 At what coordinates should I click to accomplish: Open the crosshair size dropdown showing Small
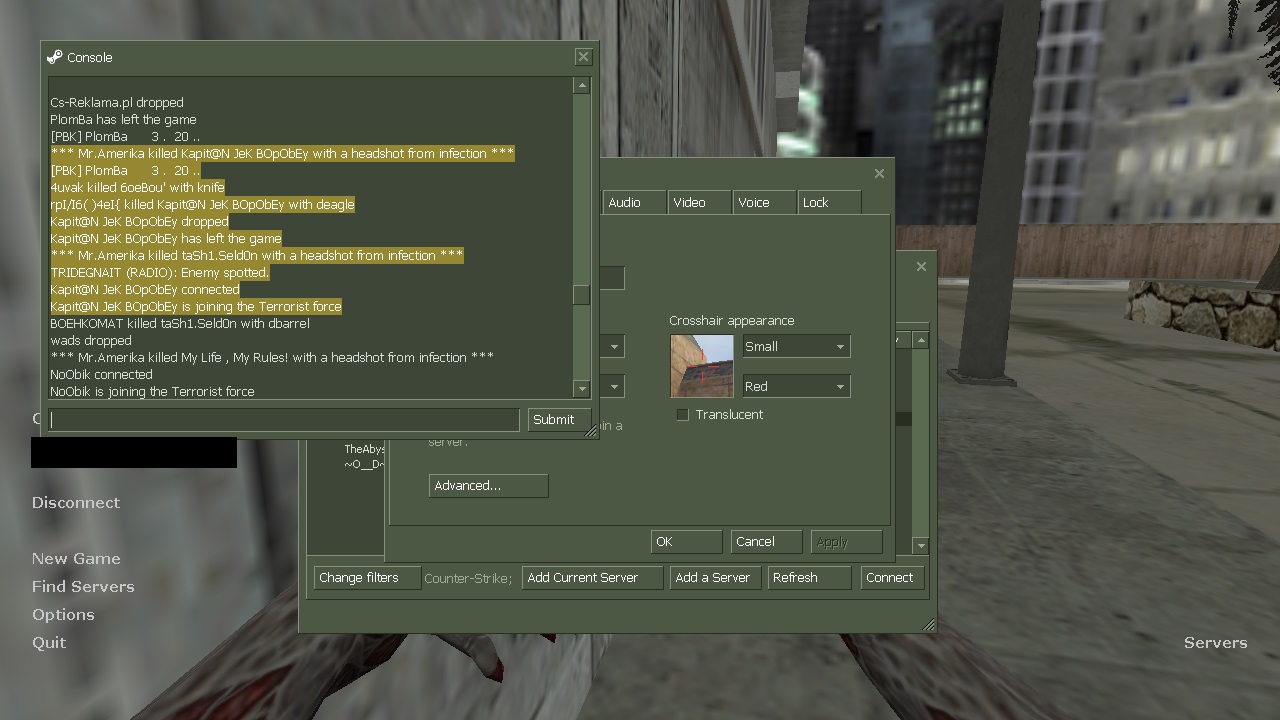point(796,346)
